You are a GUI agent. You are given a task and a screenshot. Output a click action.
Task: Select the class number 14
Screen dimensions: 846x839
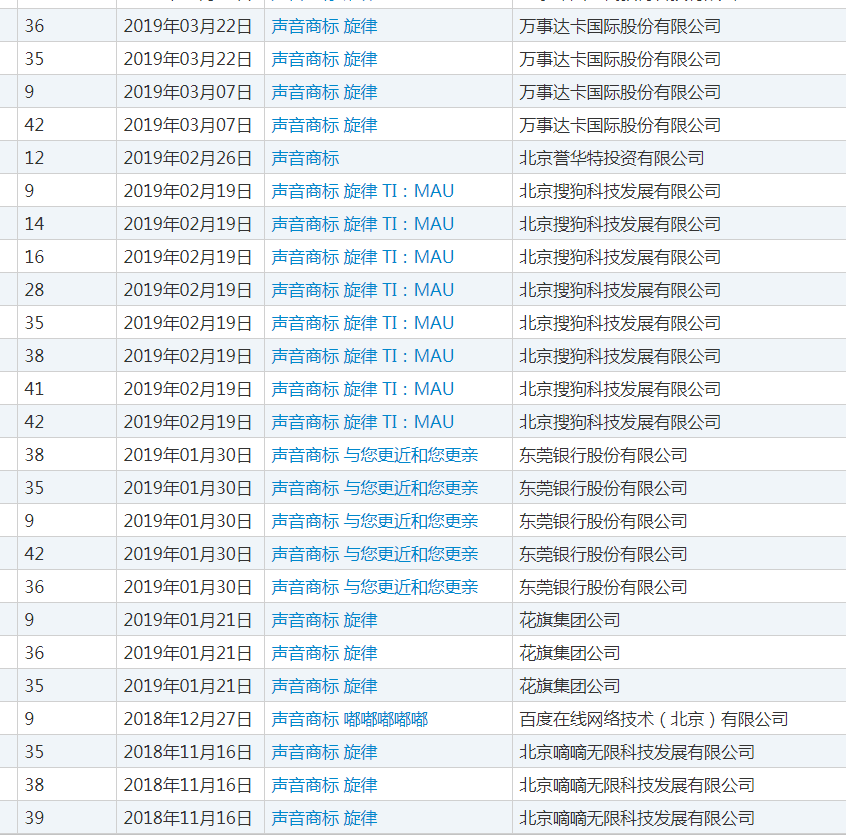click(x=34, y=223)
